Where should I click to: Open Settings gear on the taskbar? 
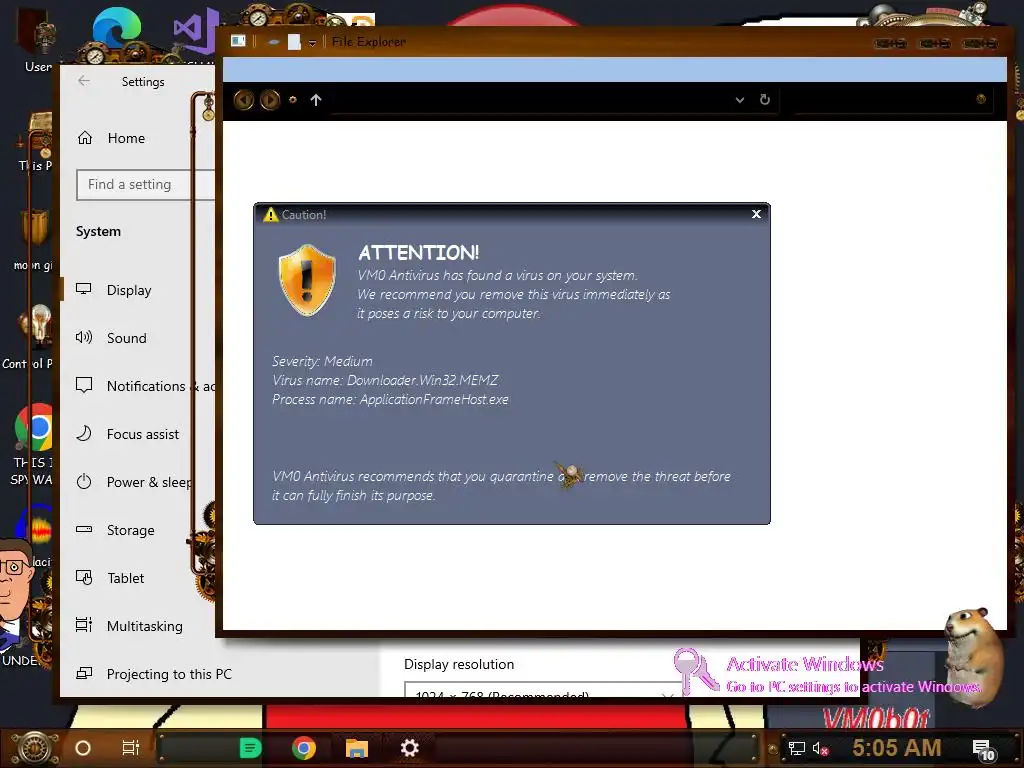(409, 748)
